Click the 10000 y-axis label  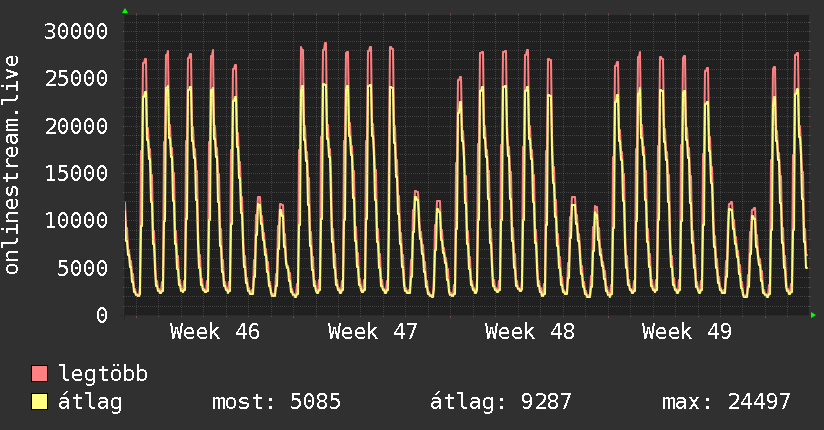[77, 220]
